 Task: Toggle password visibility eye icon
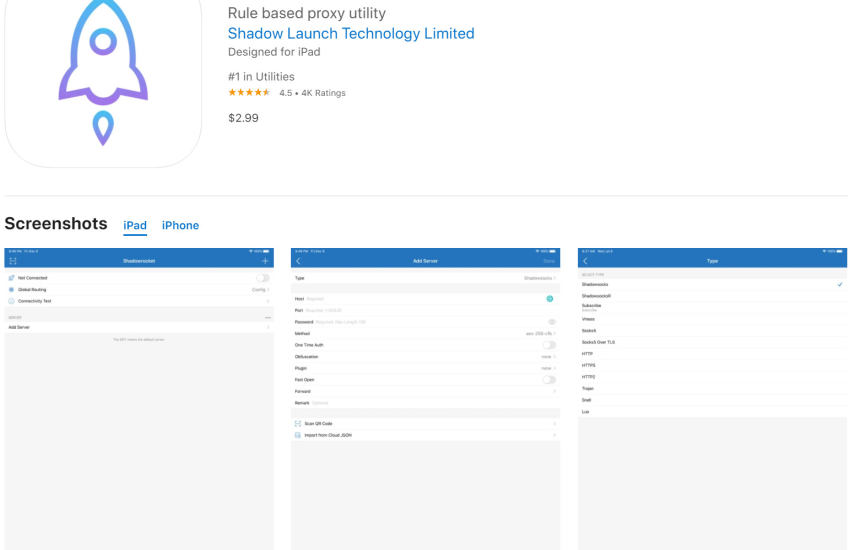point(552,322)
